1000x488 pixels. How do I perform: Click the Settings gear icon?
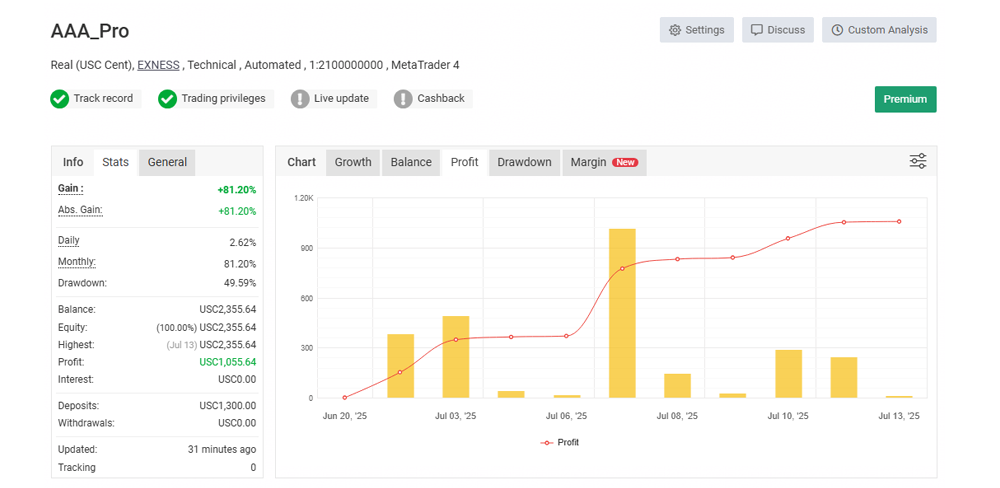pyautogui.click(x=675, y=30)
